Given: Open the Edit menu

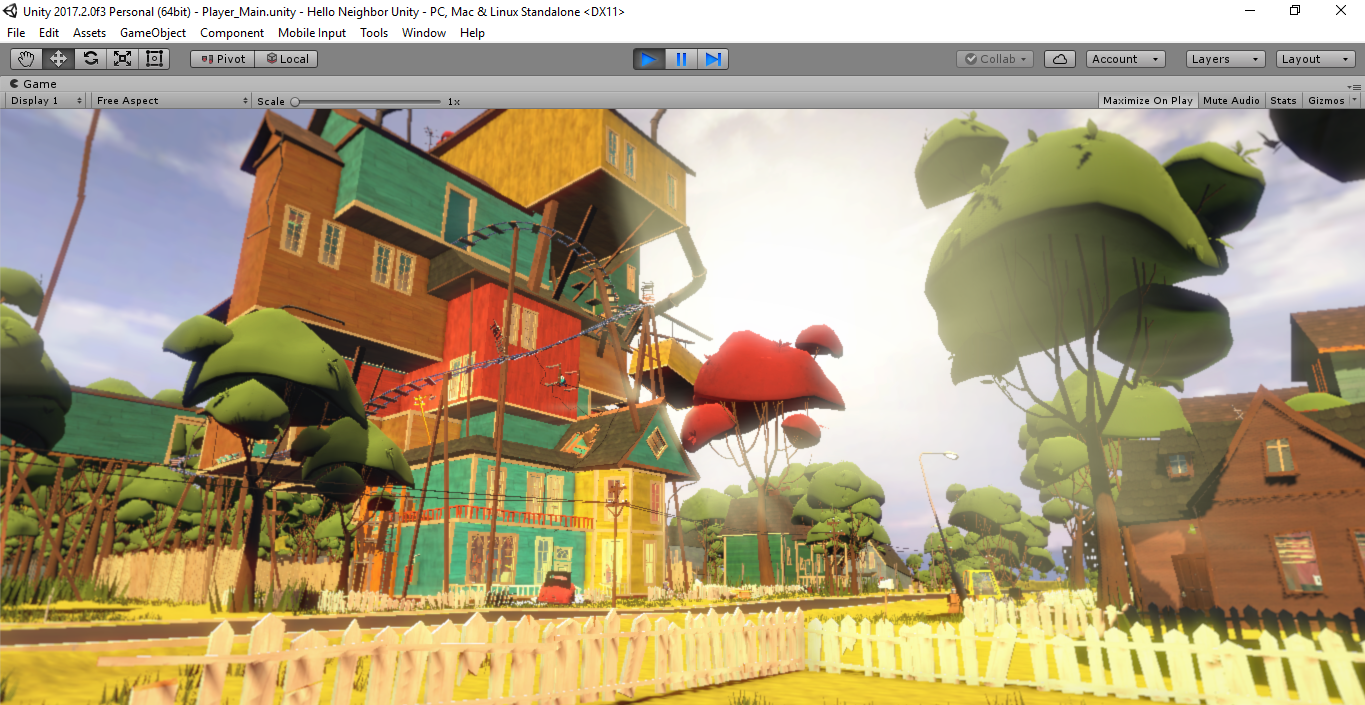Looking at the screenshot, I should pos(49,33).
